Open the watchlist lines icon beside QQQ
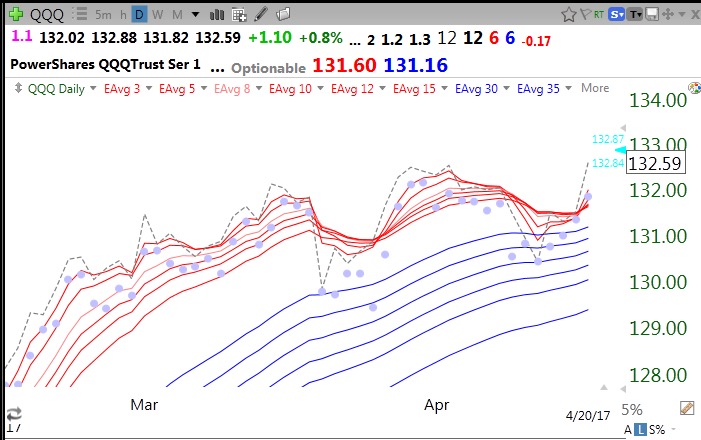The image size is (701, 440). pyautogui.click(x=80, y=14)
